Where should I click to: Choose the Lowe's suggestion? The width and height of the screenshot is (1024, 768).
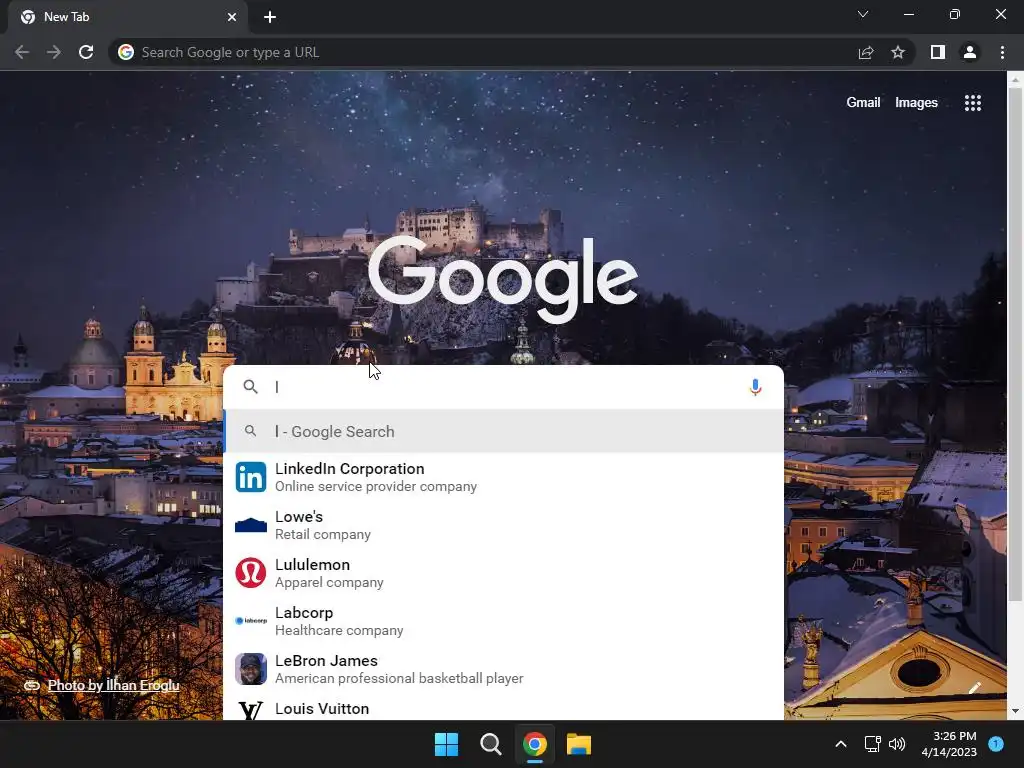click(x=504, y=525)
